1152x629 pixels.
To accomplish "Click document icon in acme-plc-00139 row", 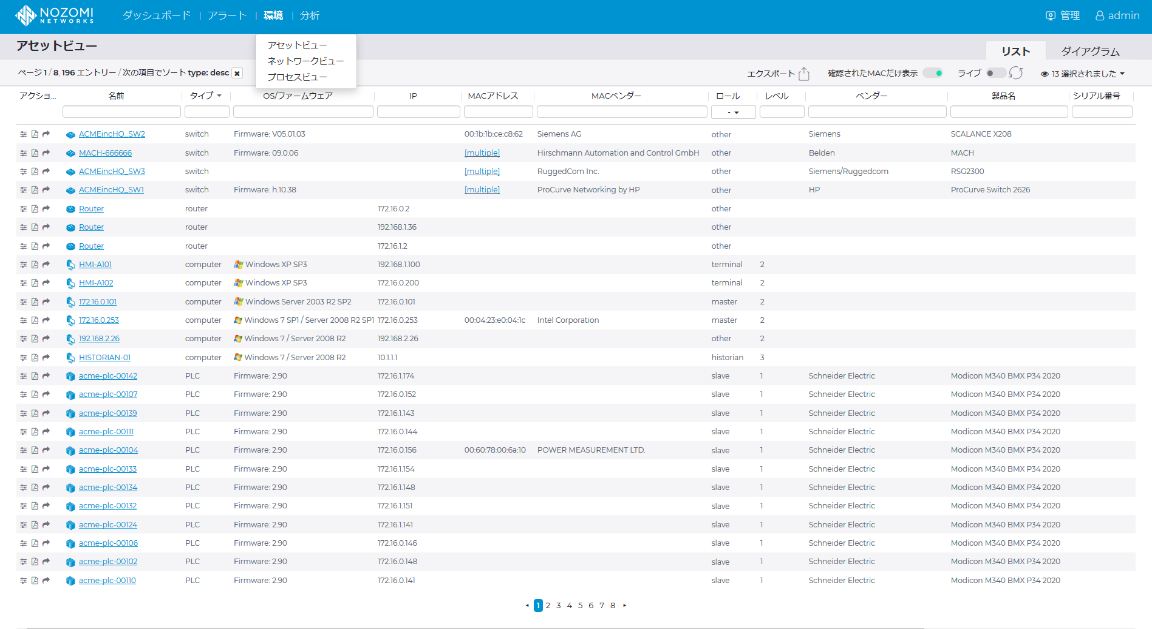I will (x=35, y=413).
